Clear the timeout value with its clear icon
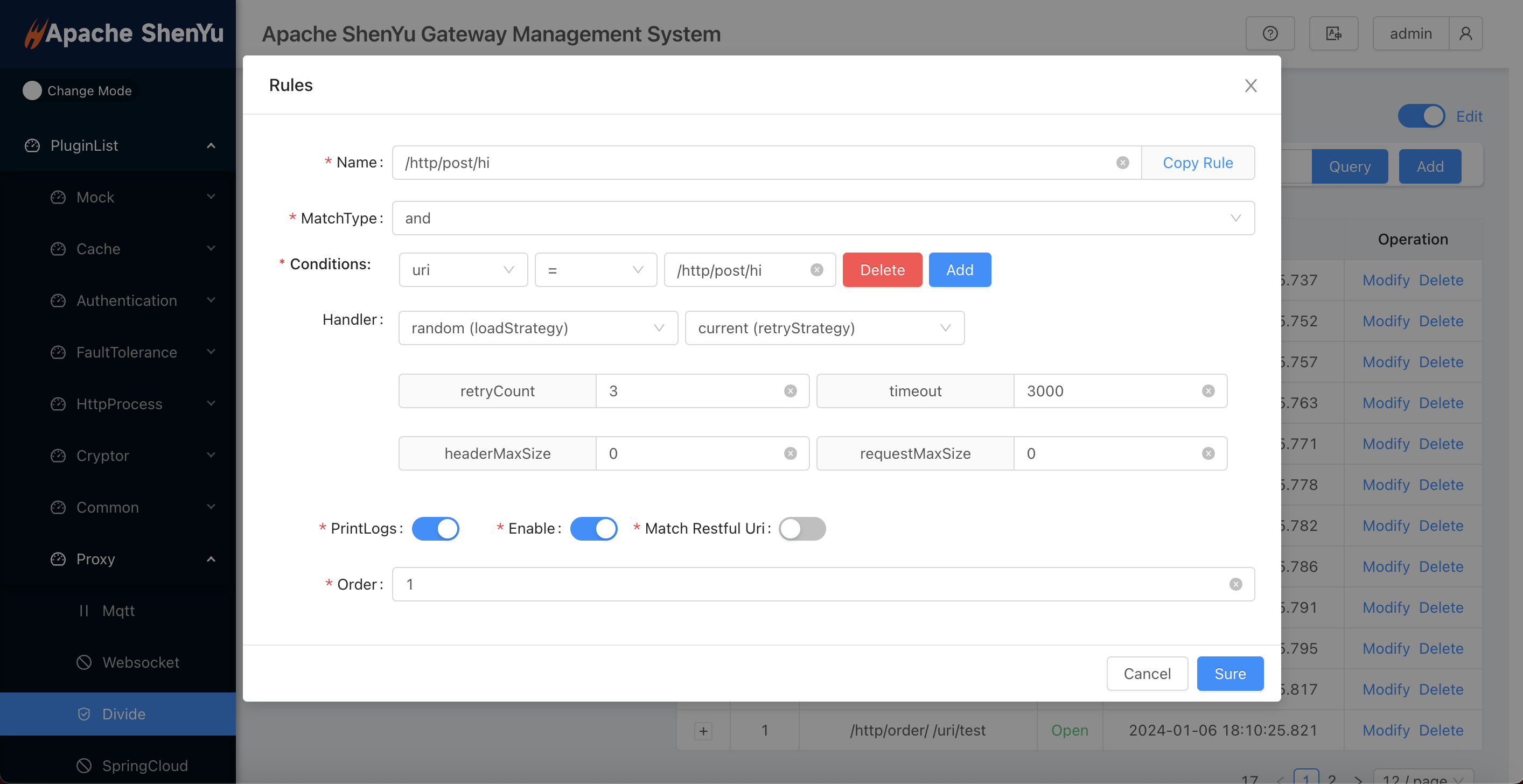This screenshot has width=1523, height=784. pos(1208,391)
